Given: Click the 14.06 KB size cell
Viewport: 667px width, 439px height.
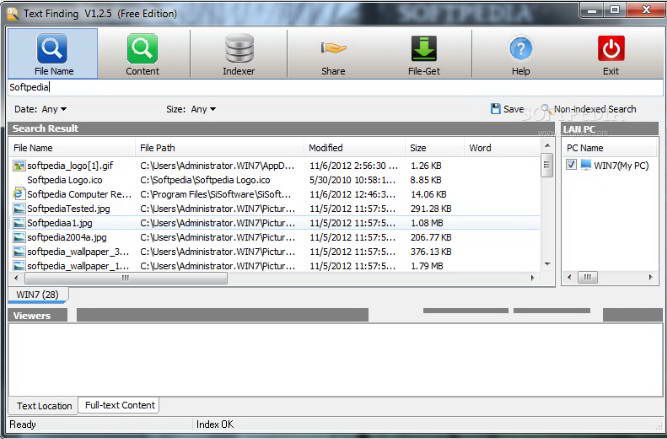Looking at the screenshot, I should 428,194.
